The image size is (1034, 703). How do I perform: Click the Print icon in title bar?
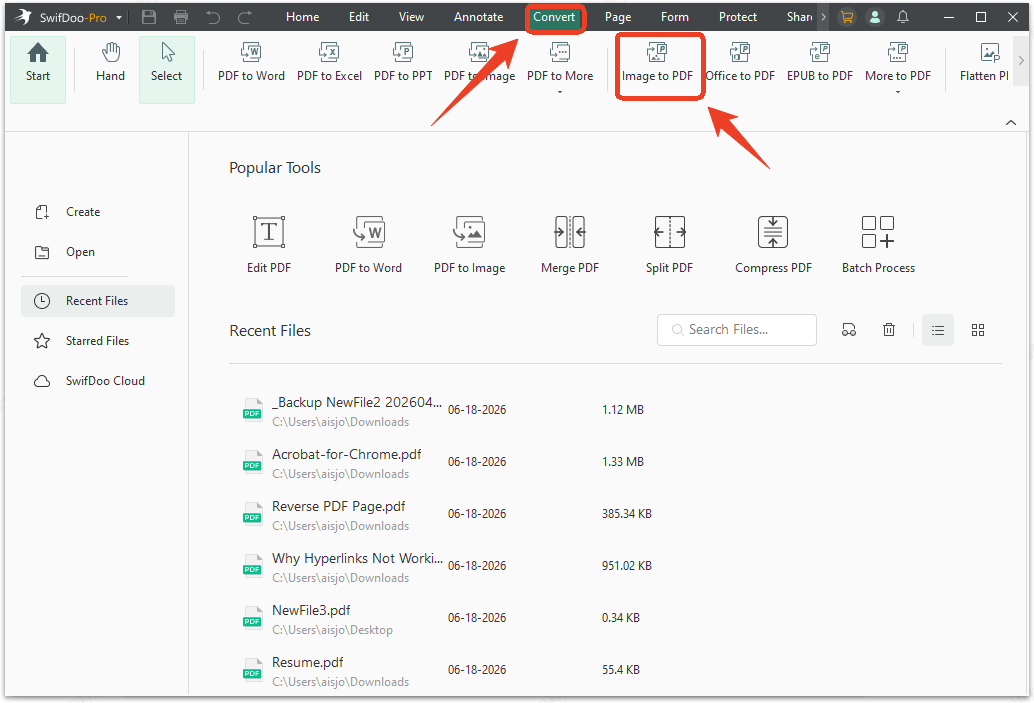pos(181,17)
